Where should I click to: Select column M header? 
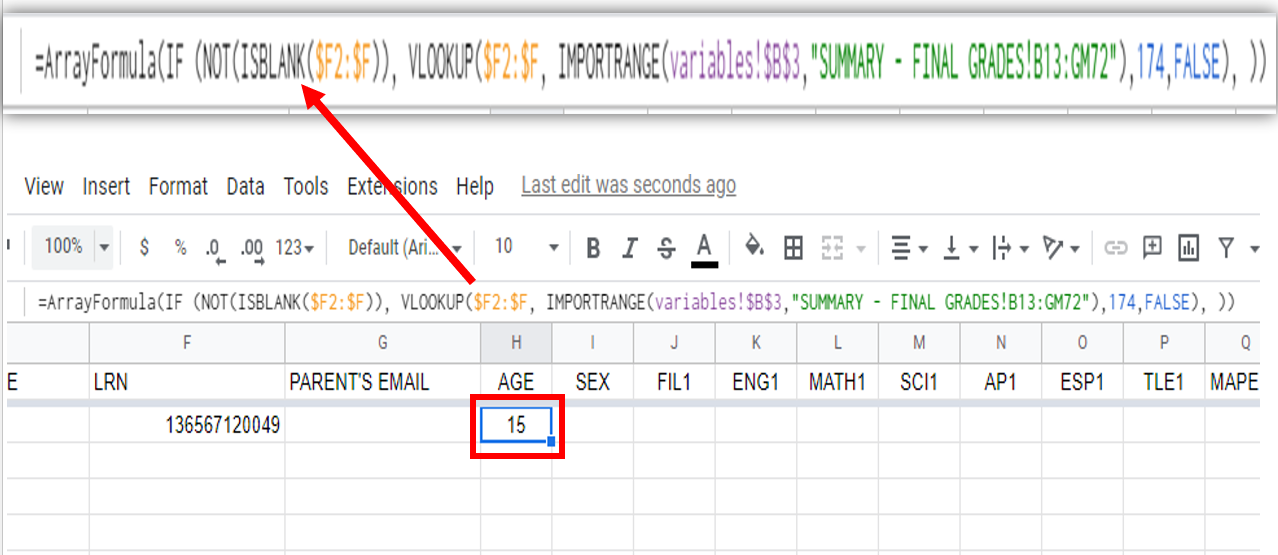tap(919, 343)
